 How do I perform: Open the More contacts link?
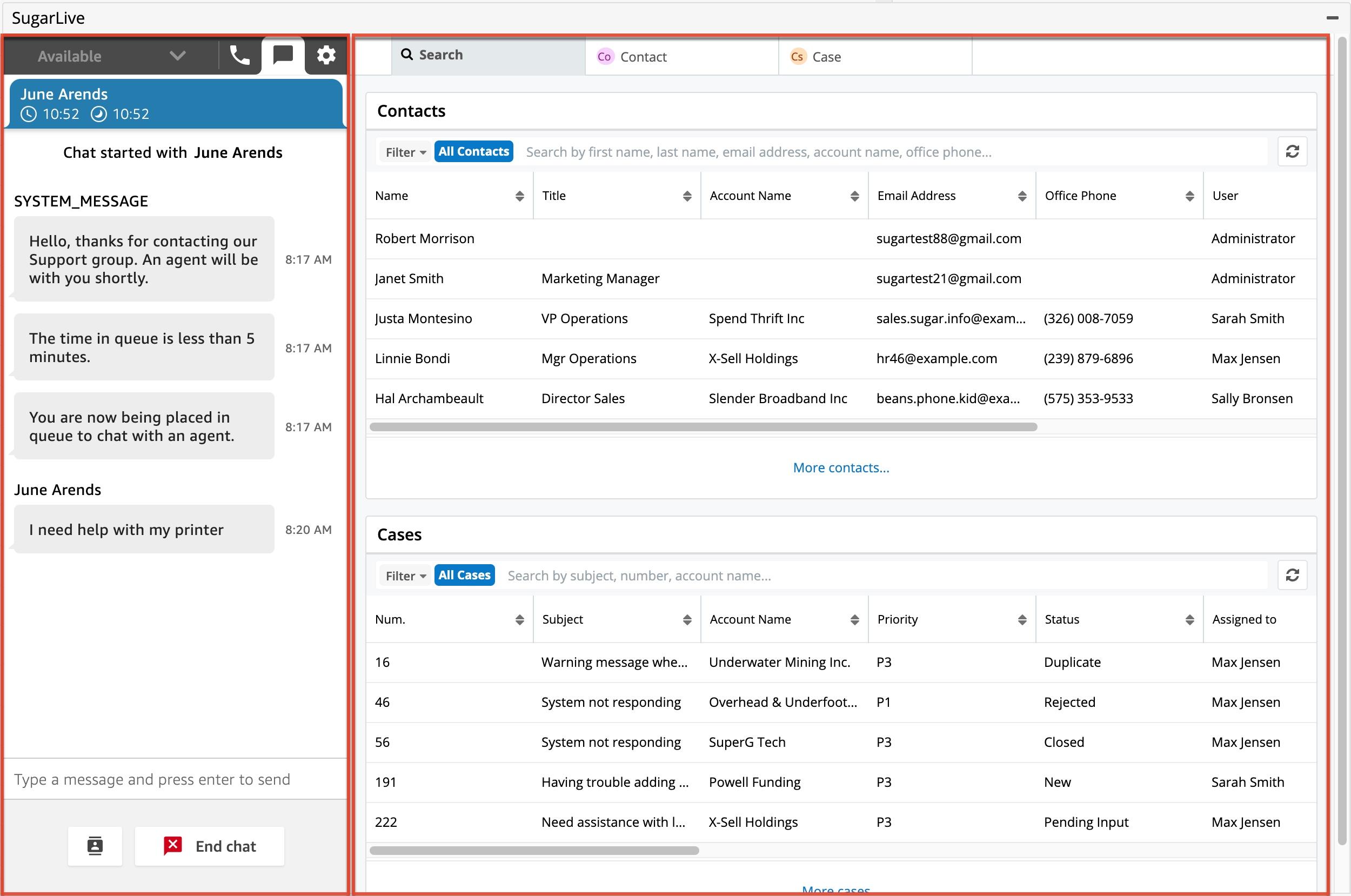841,467
